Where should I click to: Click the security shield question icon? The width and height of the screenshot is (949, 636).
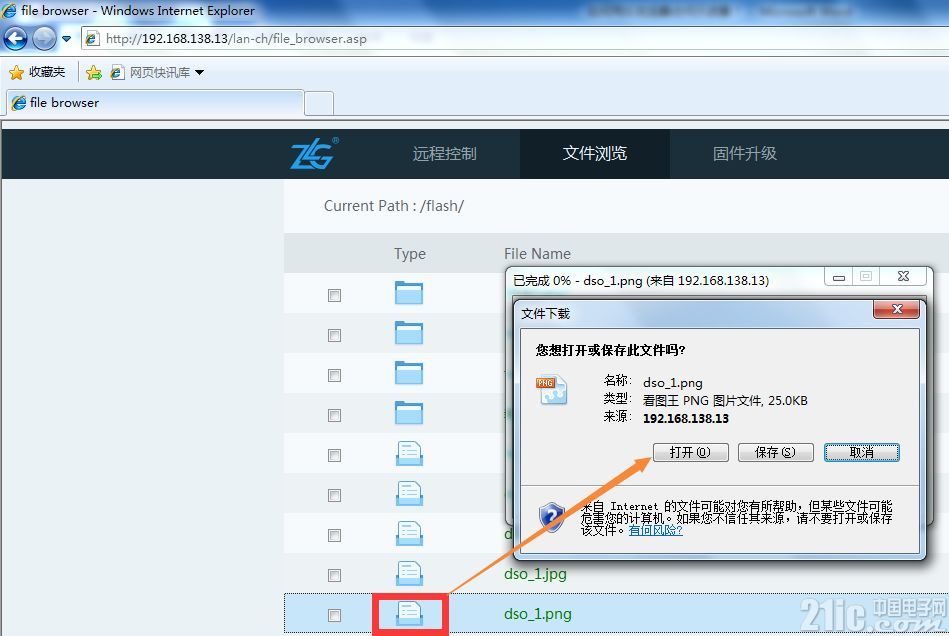click(551, 517)
